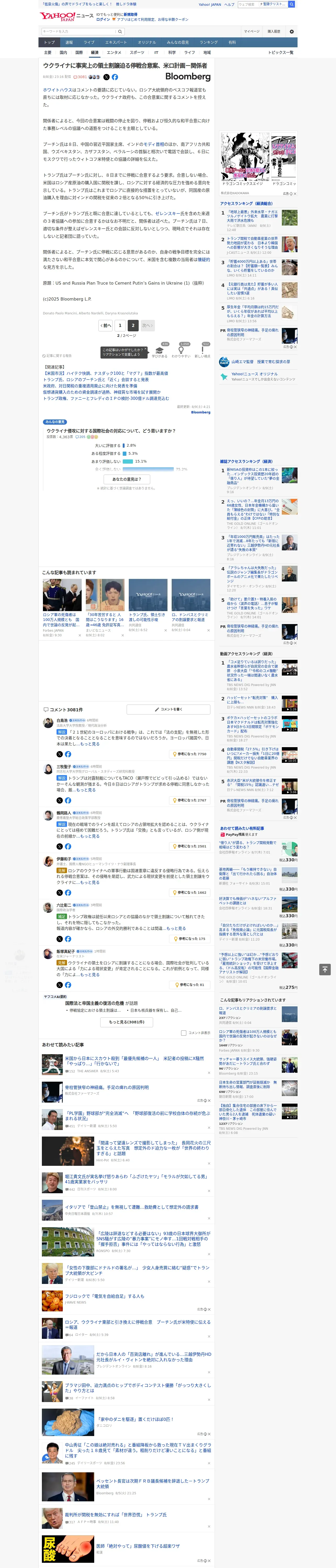Expand 六辻彰二's comment with もっと見る

click(x=176, y=928)
